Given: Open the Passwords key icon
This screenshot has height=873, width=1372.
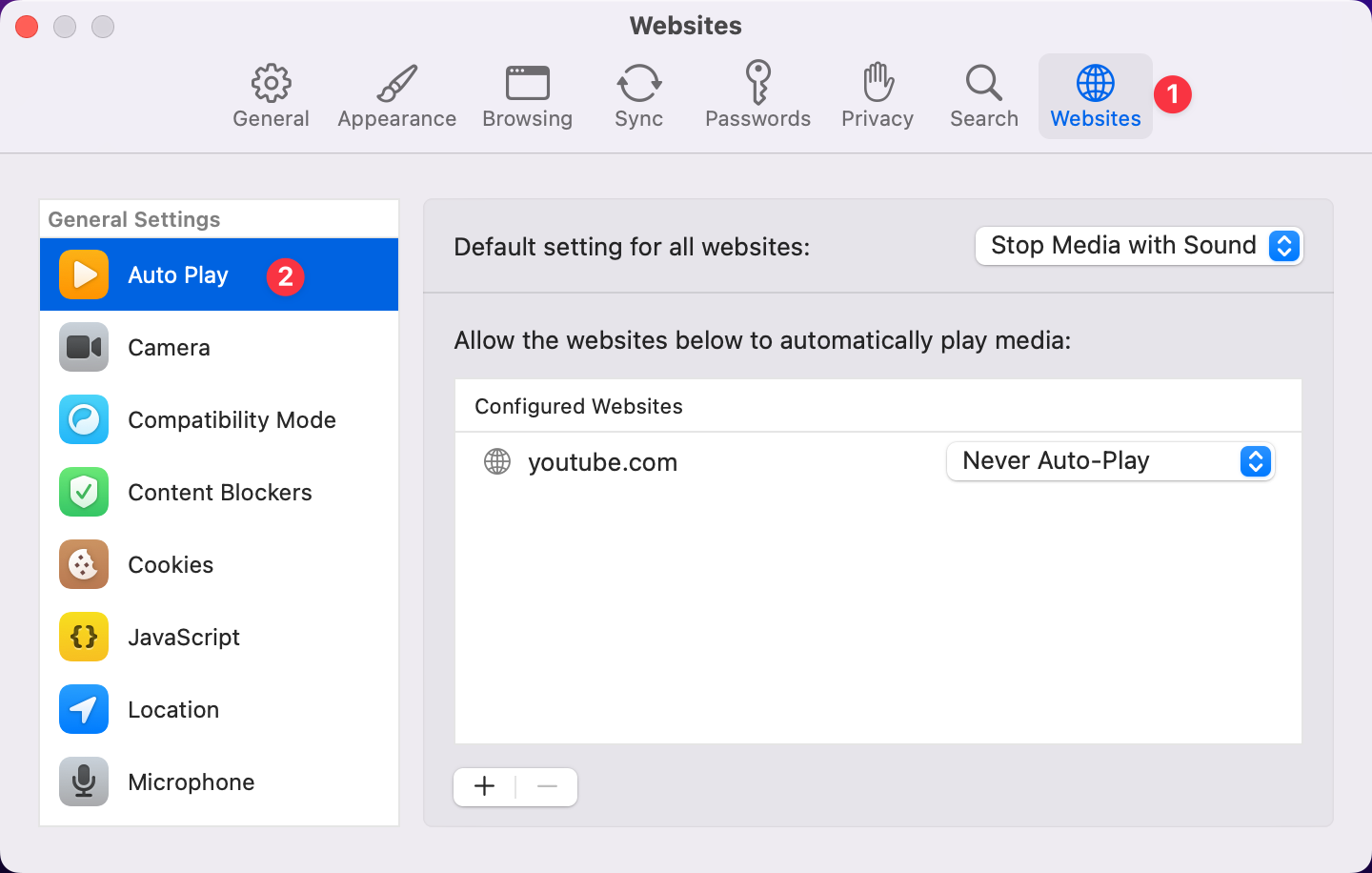Looking at the screenshot, I should click(757, 84).
